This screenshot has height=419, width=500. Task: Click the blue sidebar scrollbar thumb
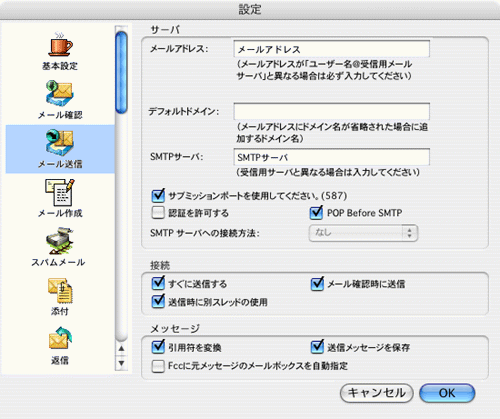(x=121, y=72)
